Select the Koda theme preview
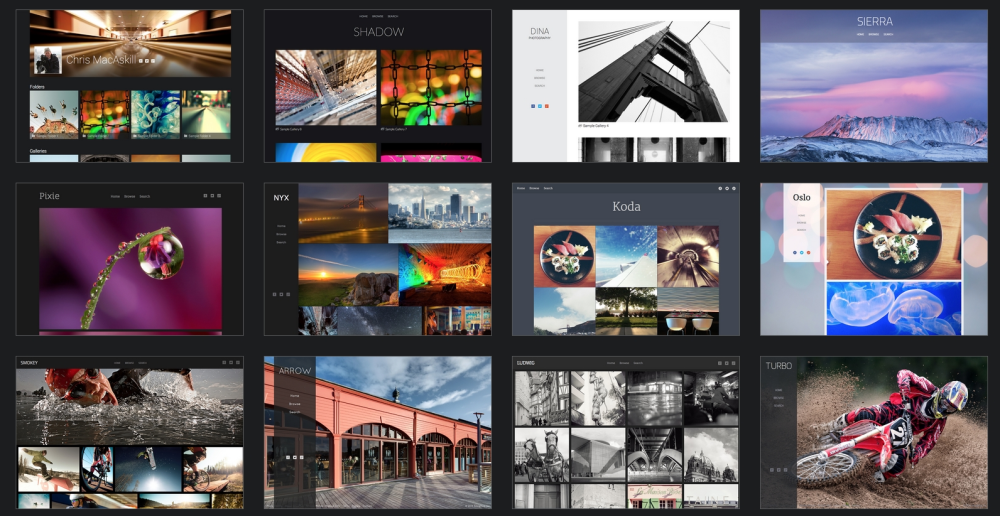Viewport: 1000px width, 516px height. pyautogui.click(x=626, y=259)
